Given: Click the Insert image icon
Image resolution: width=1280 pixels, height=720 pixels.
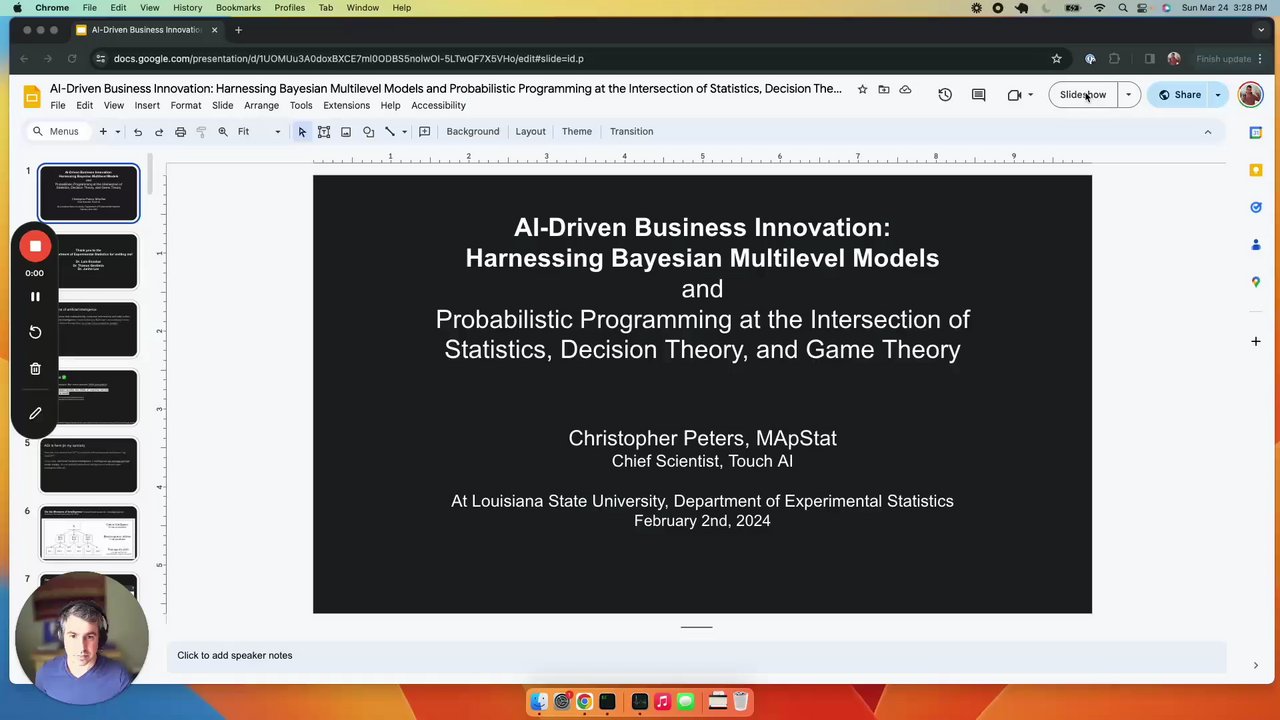Looking at the screenshot, I should [346, 132].
